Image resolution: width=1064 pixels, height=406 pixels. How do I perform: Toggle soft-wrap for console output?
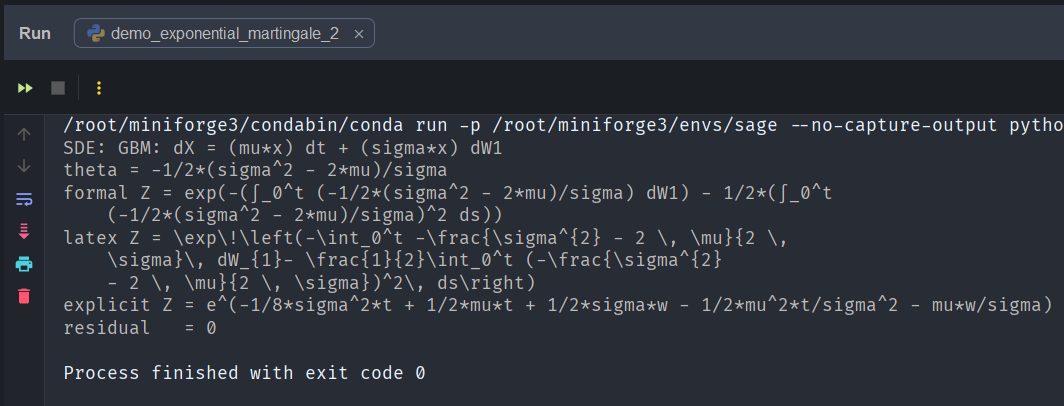[x=25, y=198]
